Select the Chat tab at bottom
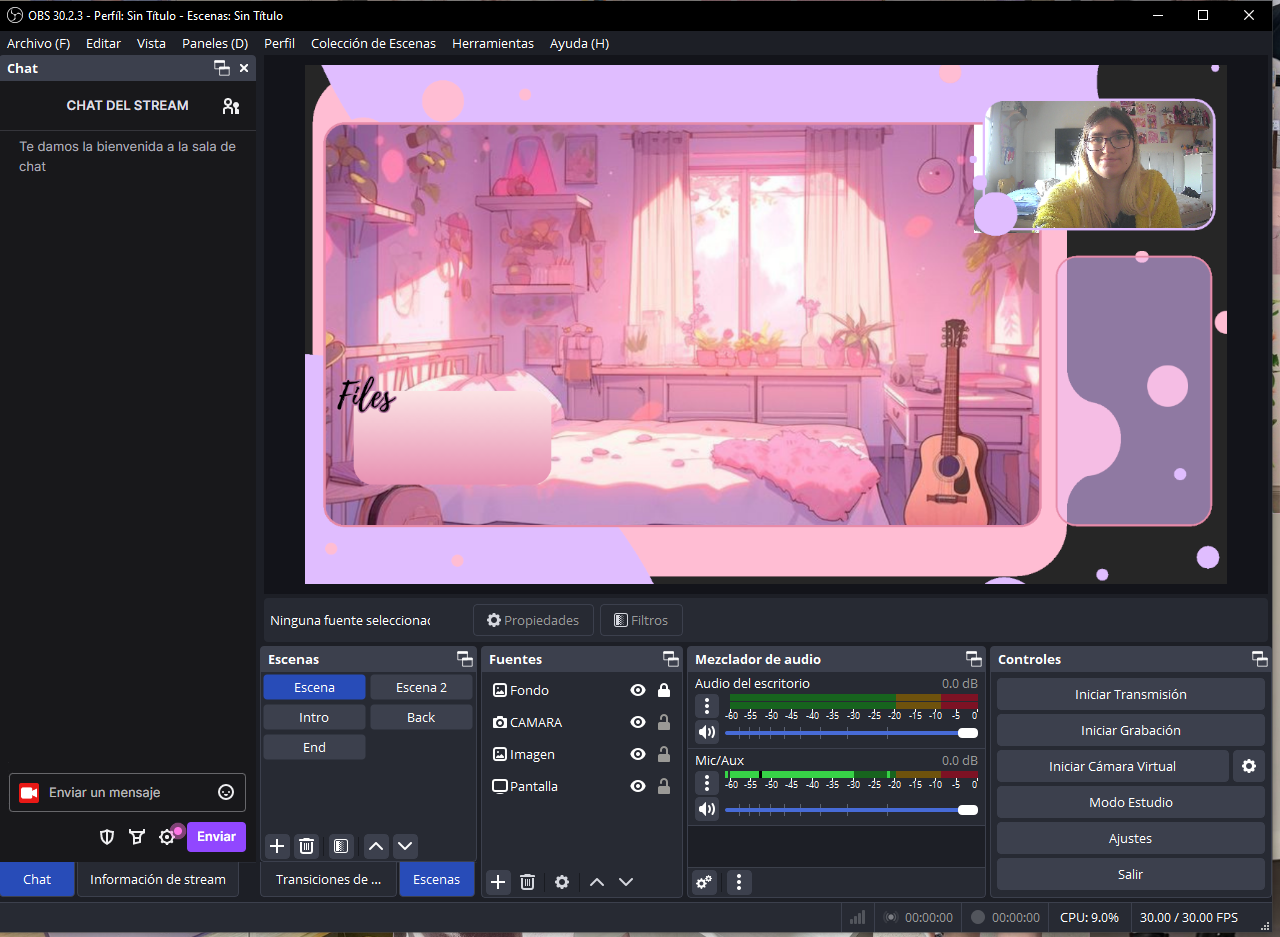 click(37, 879)
